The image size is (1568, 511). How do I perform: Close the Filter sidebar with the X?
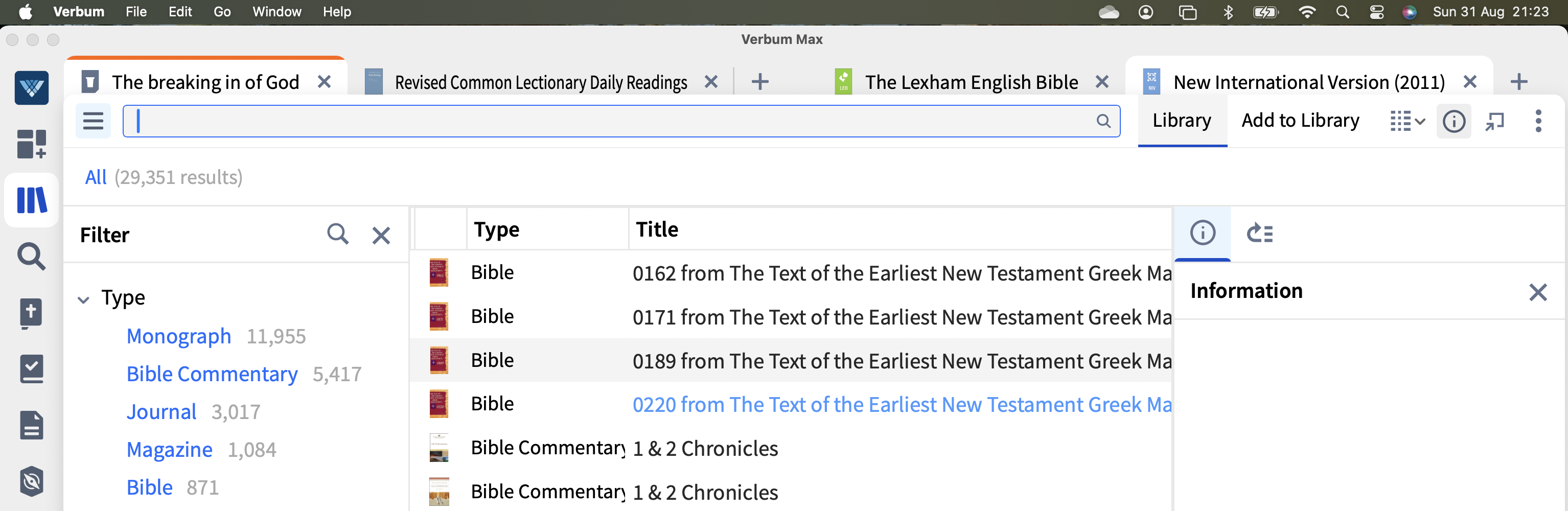click(x=381, y=235)
